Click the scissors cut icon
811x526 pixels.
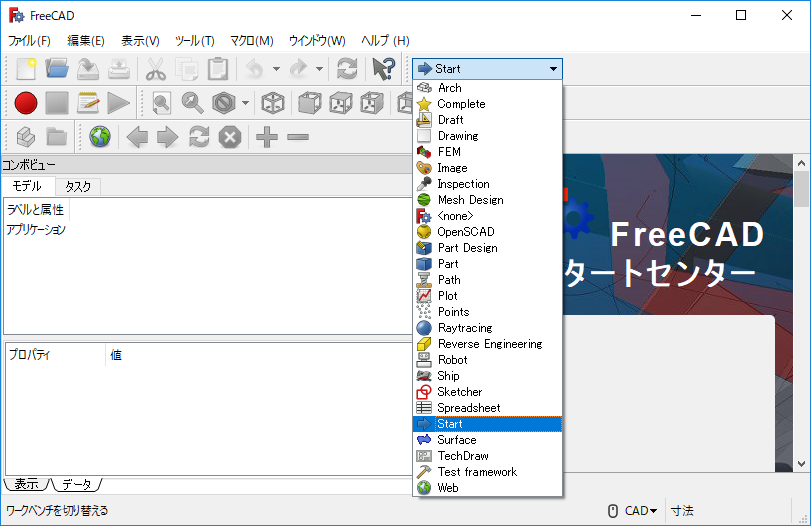tap(156, 69)
